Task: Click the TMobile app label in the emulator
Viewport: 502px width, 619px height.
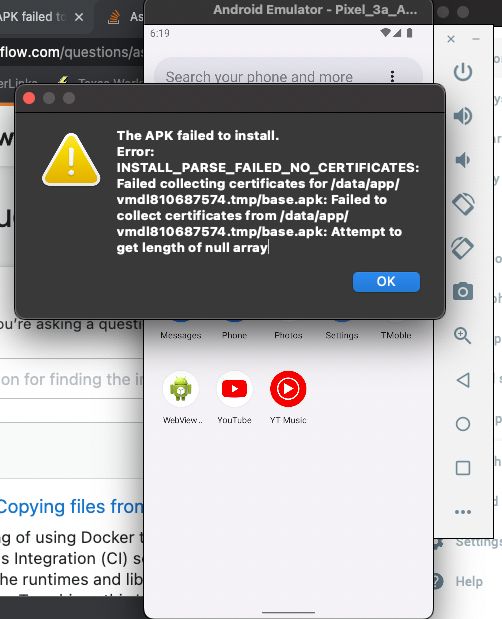Action: (x=396, y=335)
